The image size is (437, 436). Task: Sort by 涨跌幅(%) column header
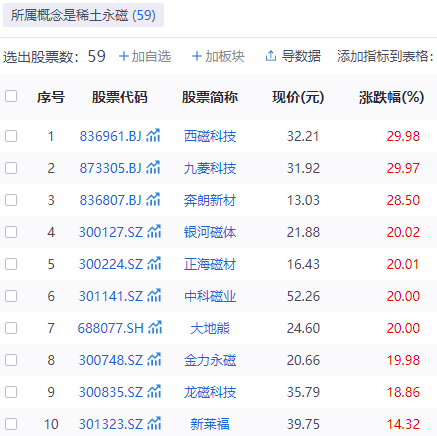click(391, 97)
